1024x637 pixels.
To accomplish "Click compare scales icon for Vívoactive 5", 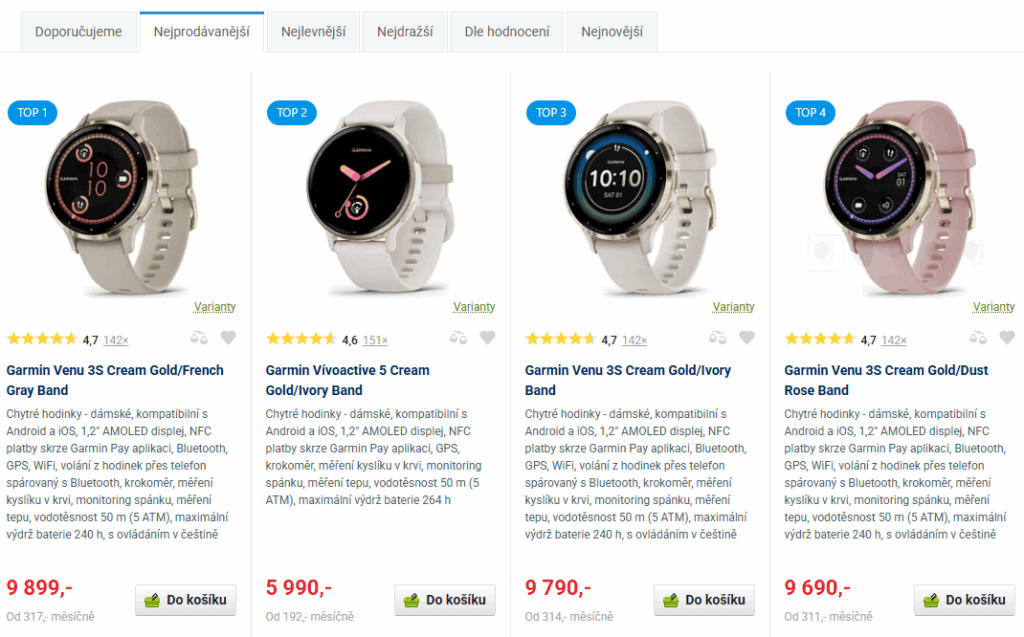I will click(458, 338).
